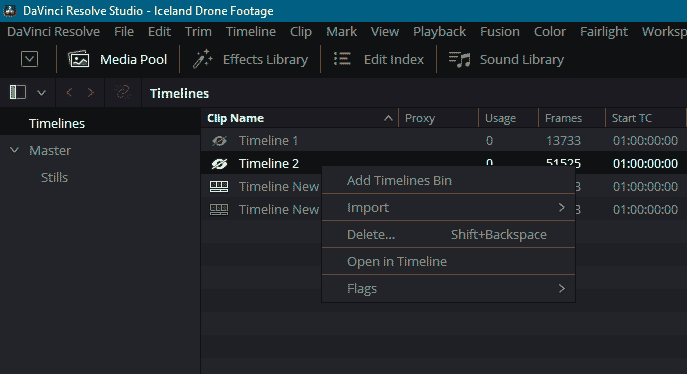Click the second Timeline New timeline icon

point(219,210)
